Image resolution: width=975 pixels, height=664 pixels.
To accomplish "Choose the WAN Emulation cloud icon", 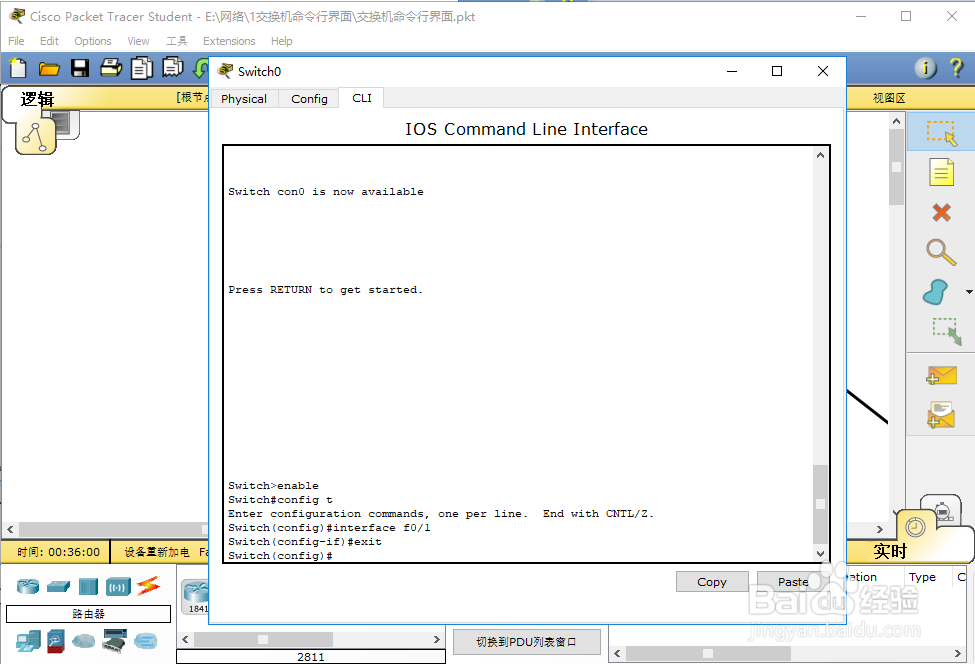I will point(83,640).
